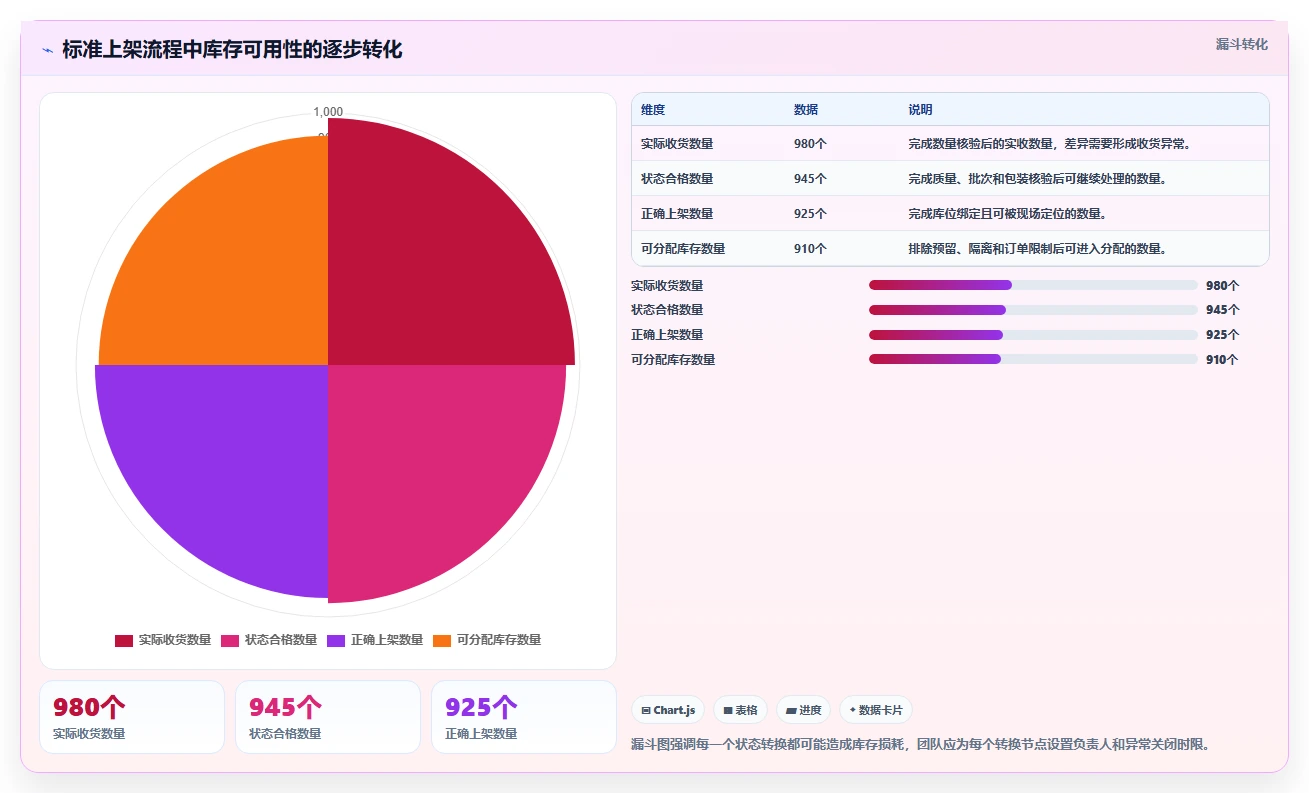The image size is (1309, 793).
Task: Select the 可分配库存数量 table row cell
Action: 683,249
